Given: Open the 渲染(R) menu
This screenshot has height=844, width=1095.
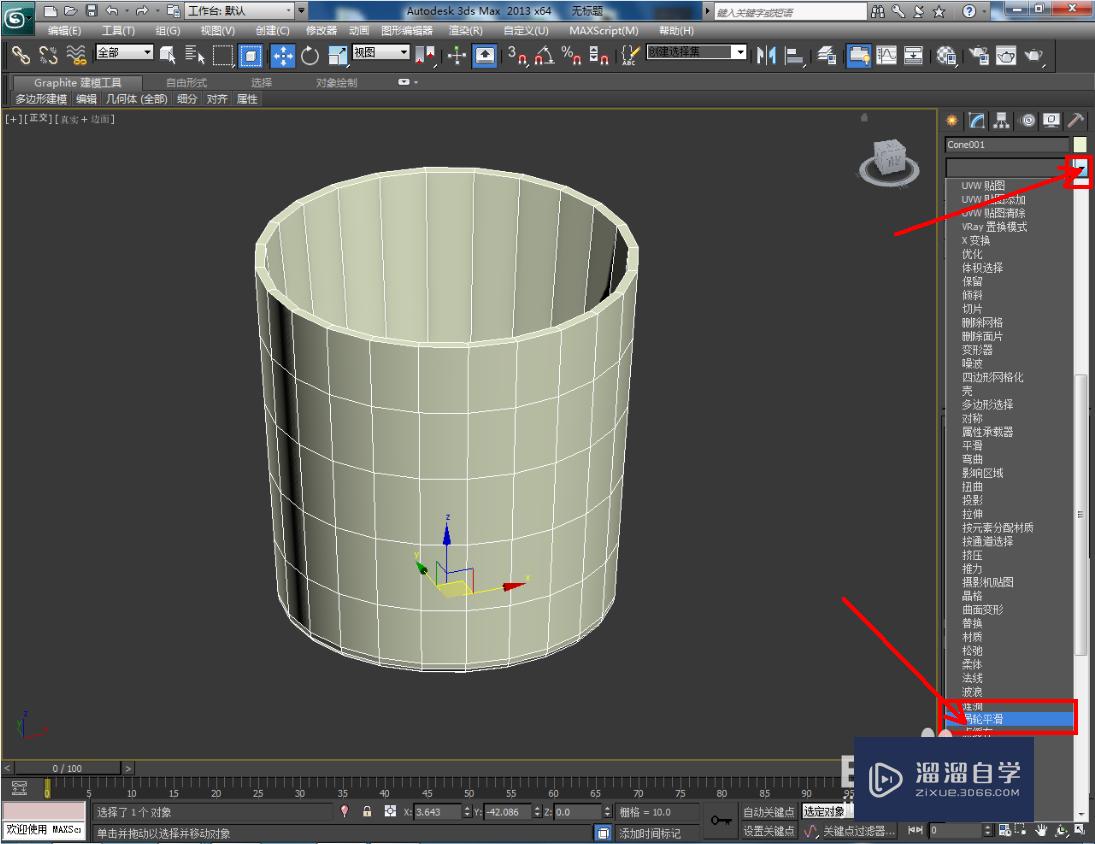Looking at the screenshot, I should (465, 31).
